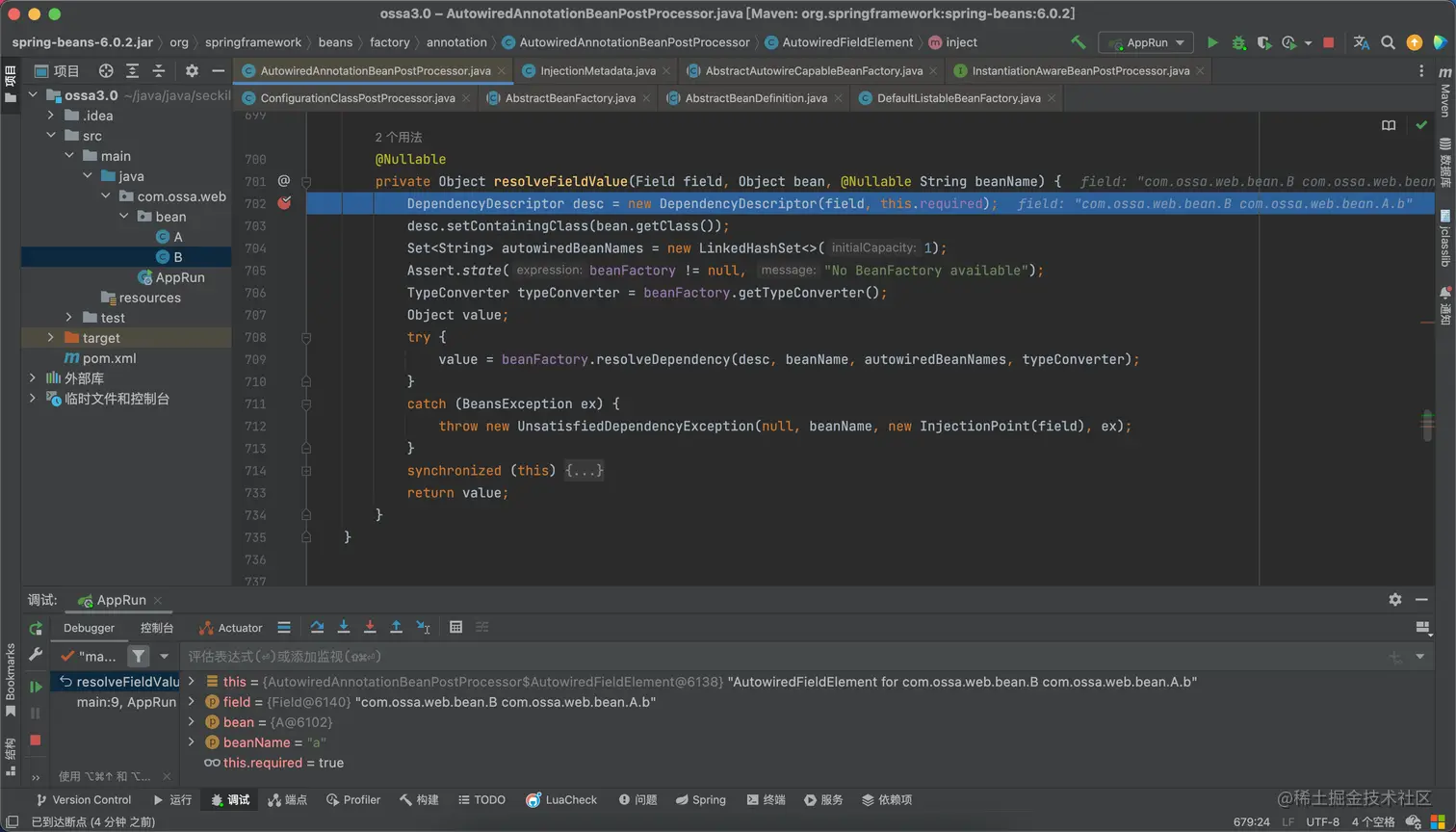Resume program in debug sidebar
Image resolution: width=1456 pixels, height=832 pixels.
pyautogui.click(x=36, y=687)
